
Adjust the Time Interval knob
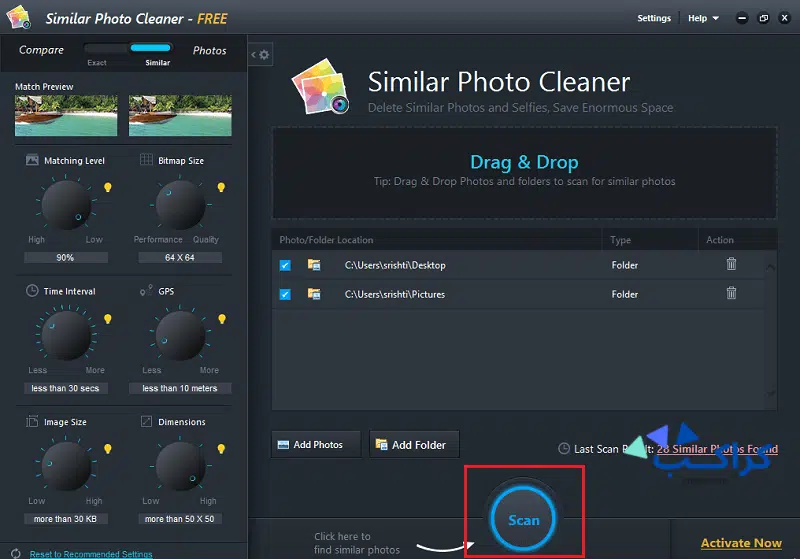coord(66,336)
